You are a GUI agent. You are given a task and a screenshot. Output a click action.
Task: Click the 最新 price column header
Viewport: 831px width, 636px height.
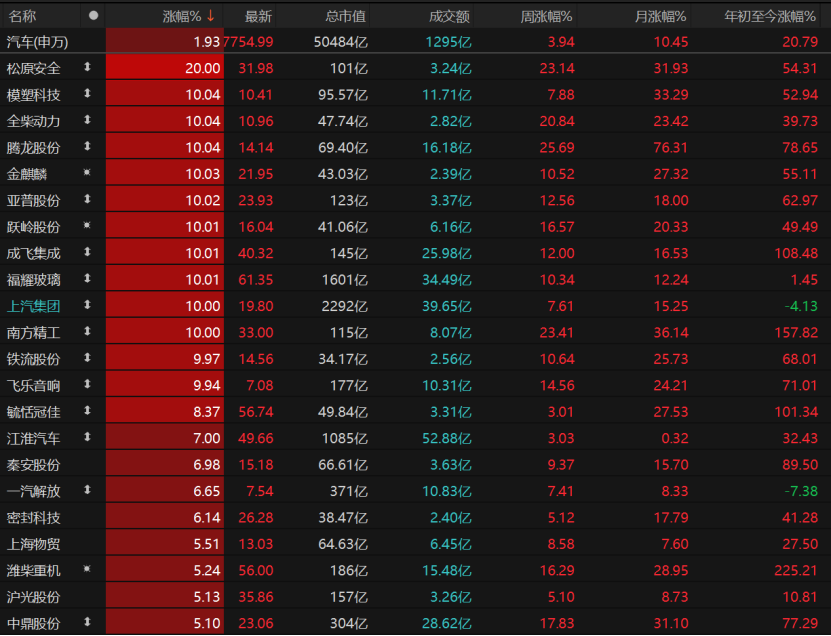pyautogui.click(x=258, y=16)
